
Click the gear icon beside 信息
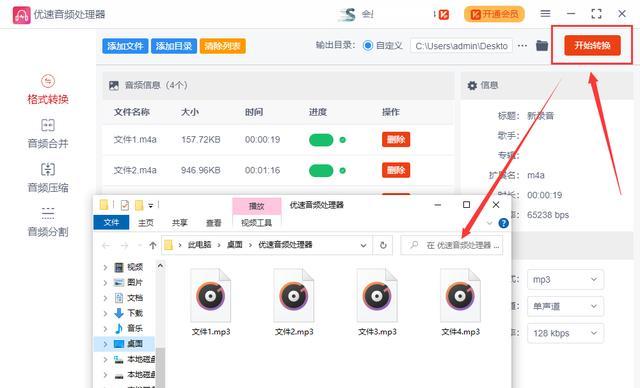click(472, 85)
